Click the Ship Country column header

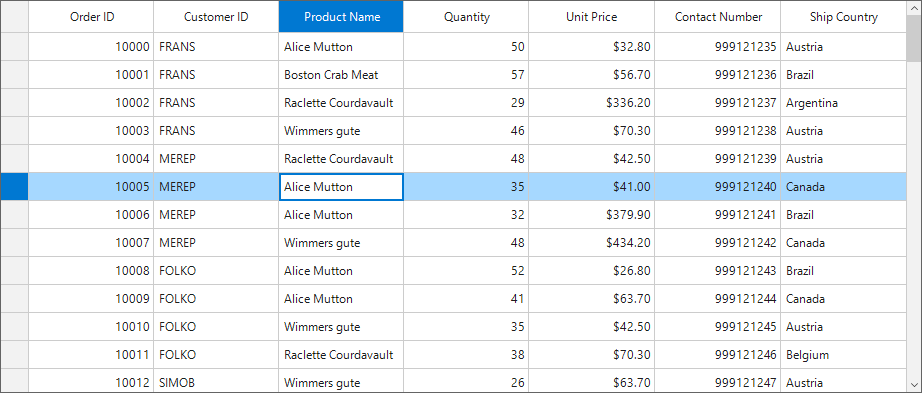[843, 16]
